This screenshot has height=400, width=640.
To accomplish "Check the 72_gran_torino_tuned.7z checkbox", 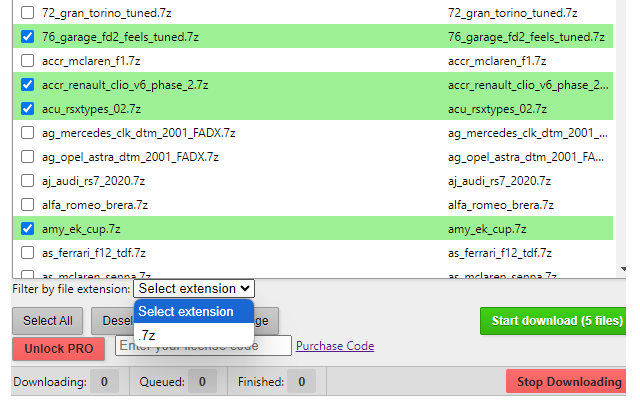I will [x=27, y=13].
